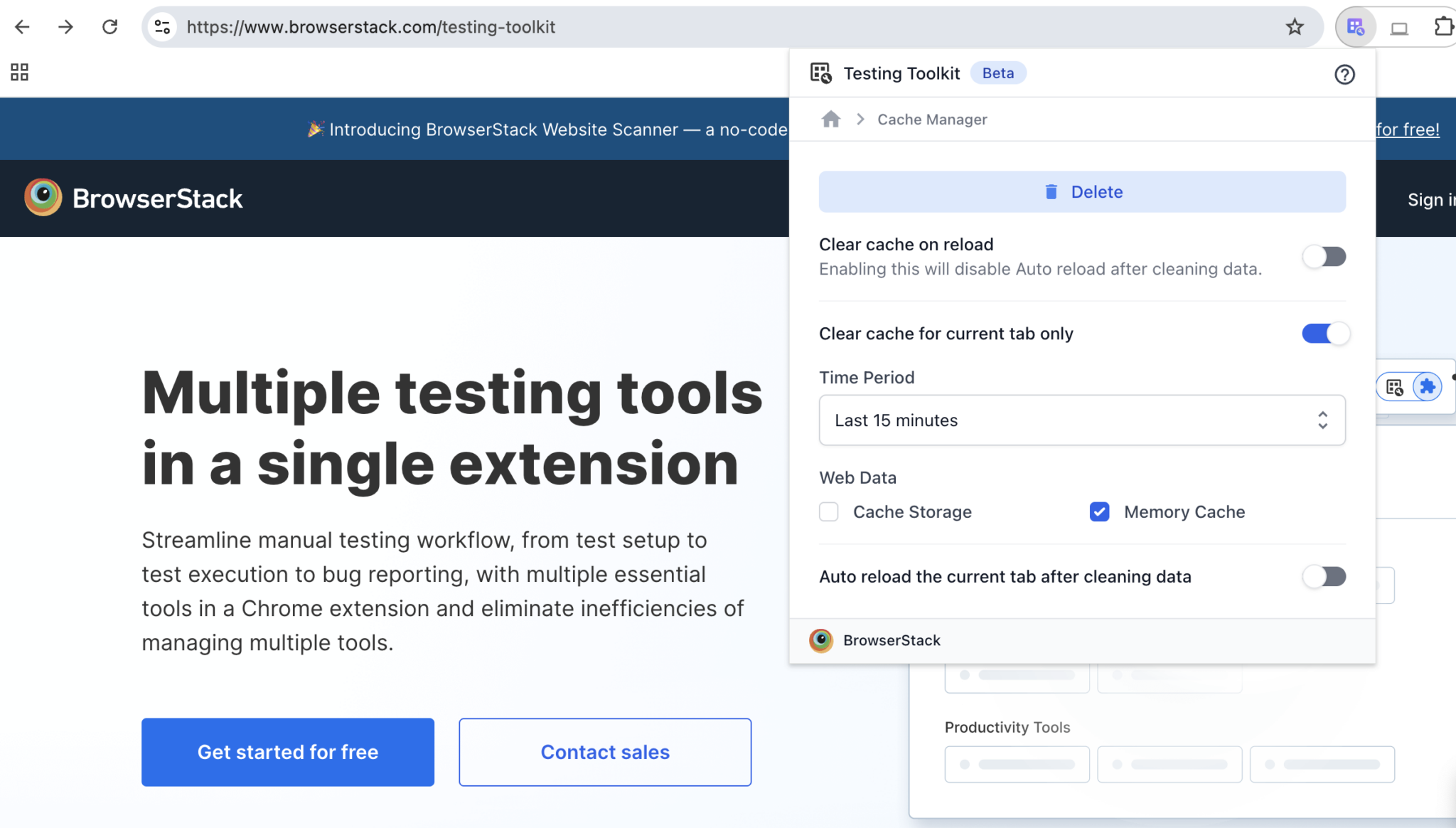The height and width of the screenshot is (828, 1456).
Task: Click the Home icon in breadcrumb
Action: [830, 119]
